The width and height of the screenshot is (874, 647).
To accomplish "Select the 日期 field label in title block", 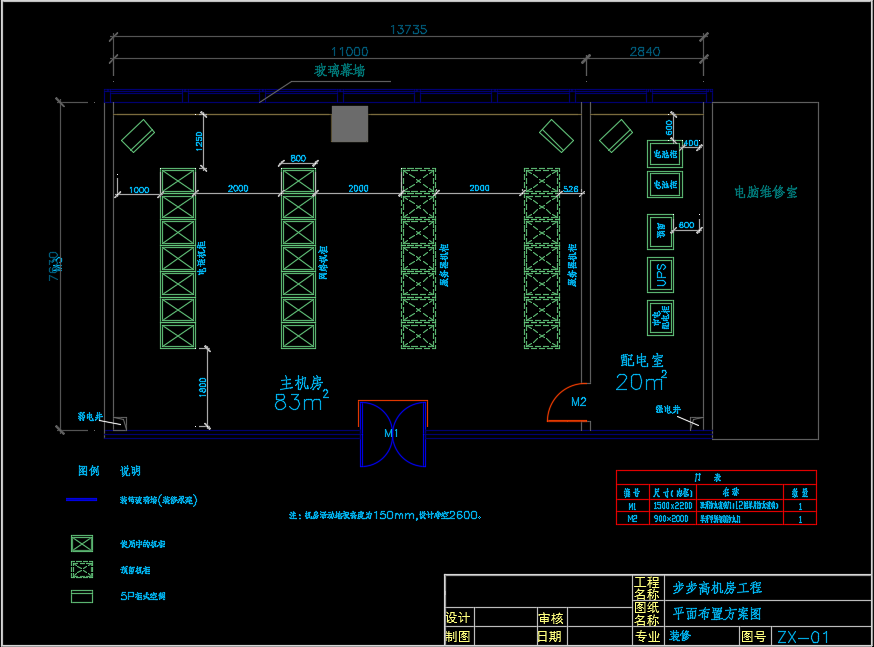I will click(550, 636).
